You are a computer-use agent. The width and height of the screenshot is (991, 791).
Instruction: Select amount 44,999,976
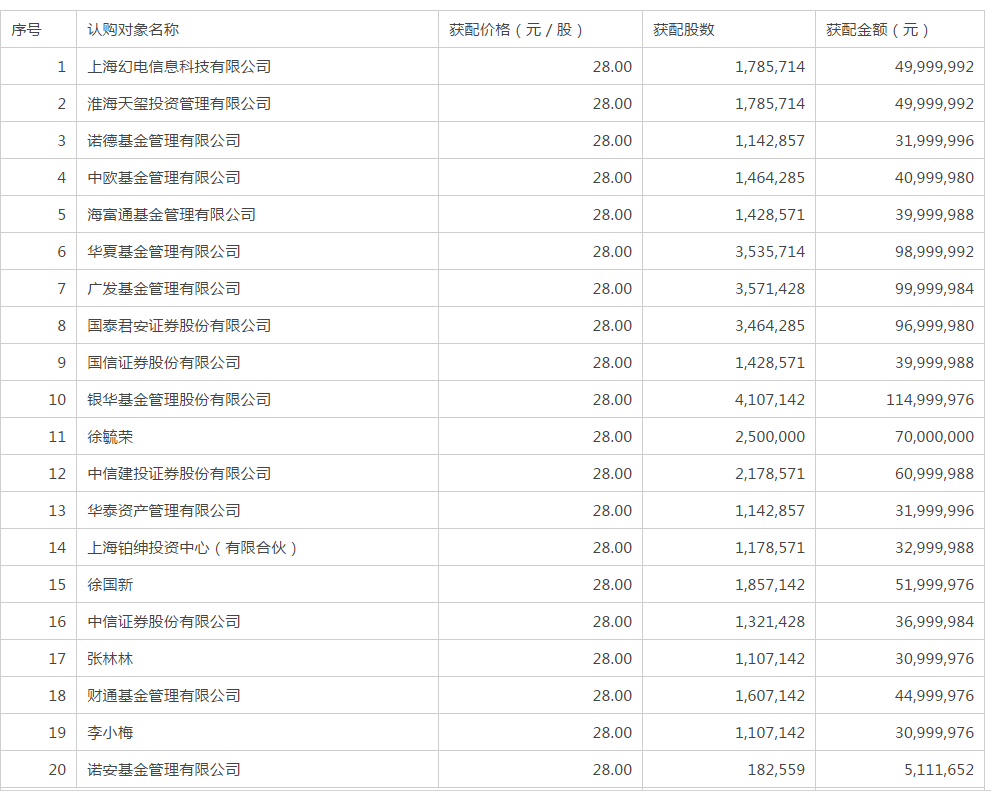934,696
